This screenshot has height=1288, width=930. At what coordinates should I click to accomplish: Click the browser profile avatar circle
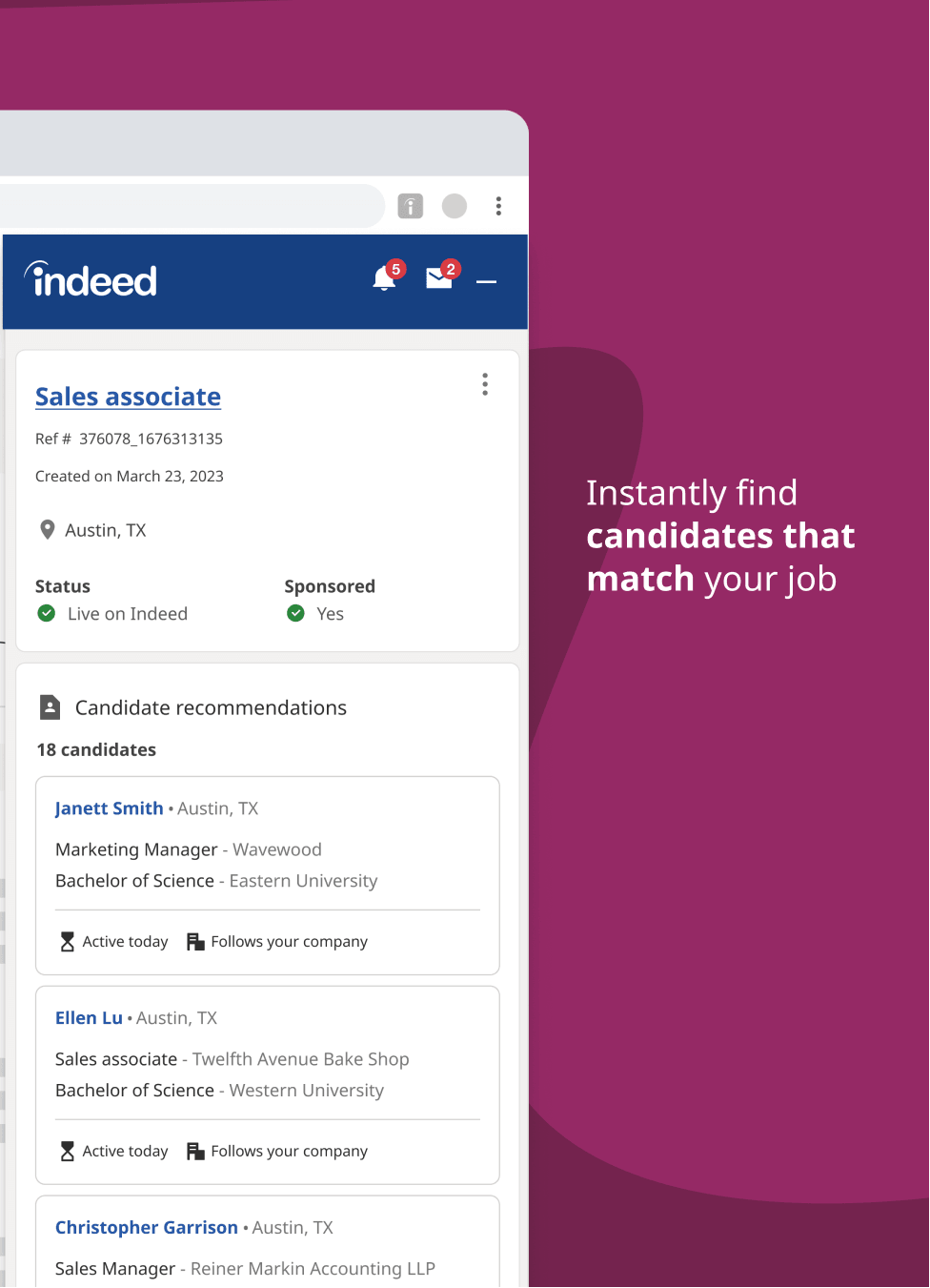455,206
